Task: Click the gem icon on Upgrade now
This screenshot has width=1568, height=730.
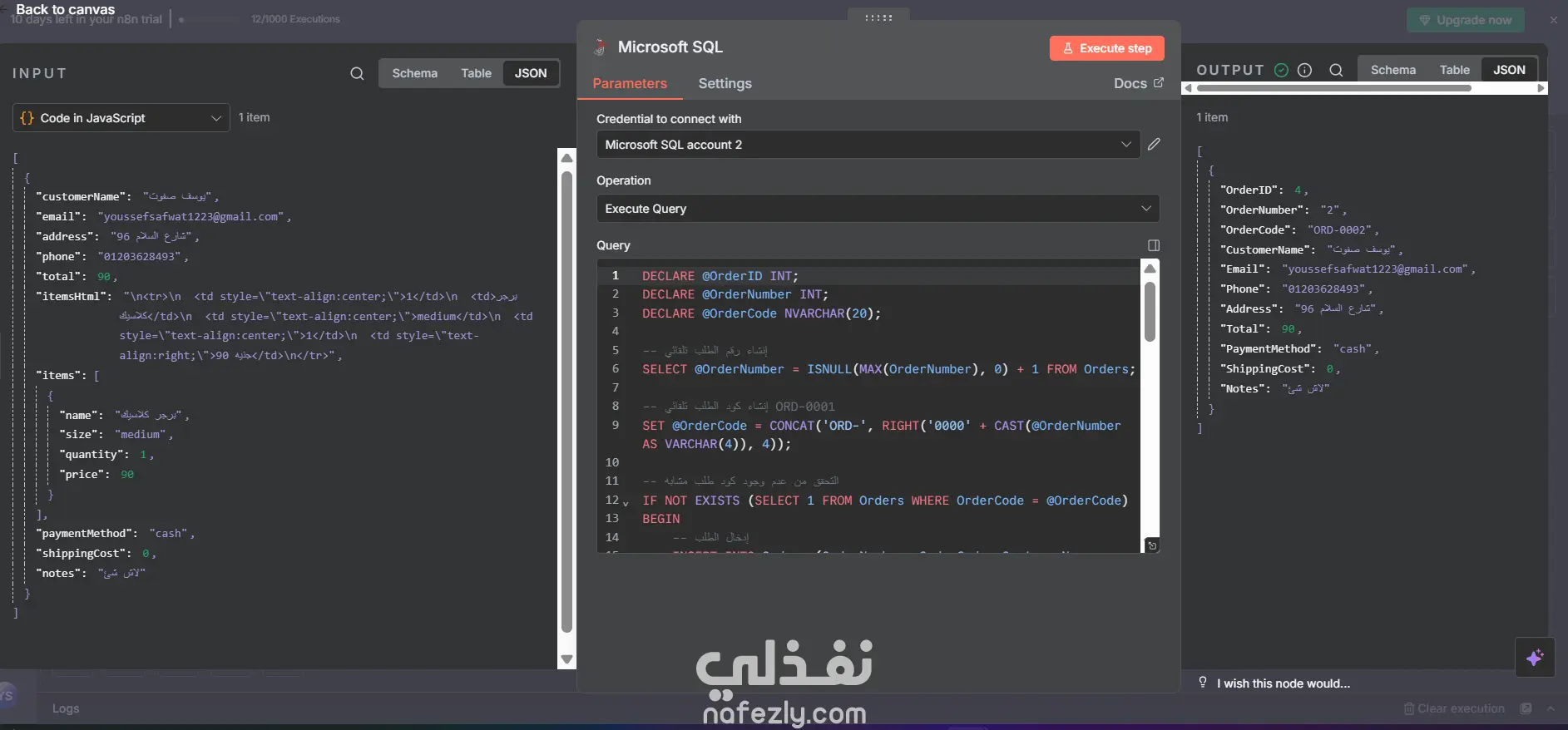Action: point(1425,20)
